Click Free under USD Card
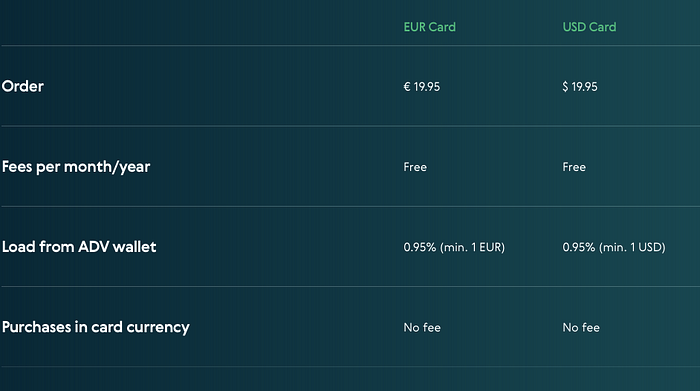Image resolution: width=700 pixels, height=391 pixels. coord(574,167)
